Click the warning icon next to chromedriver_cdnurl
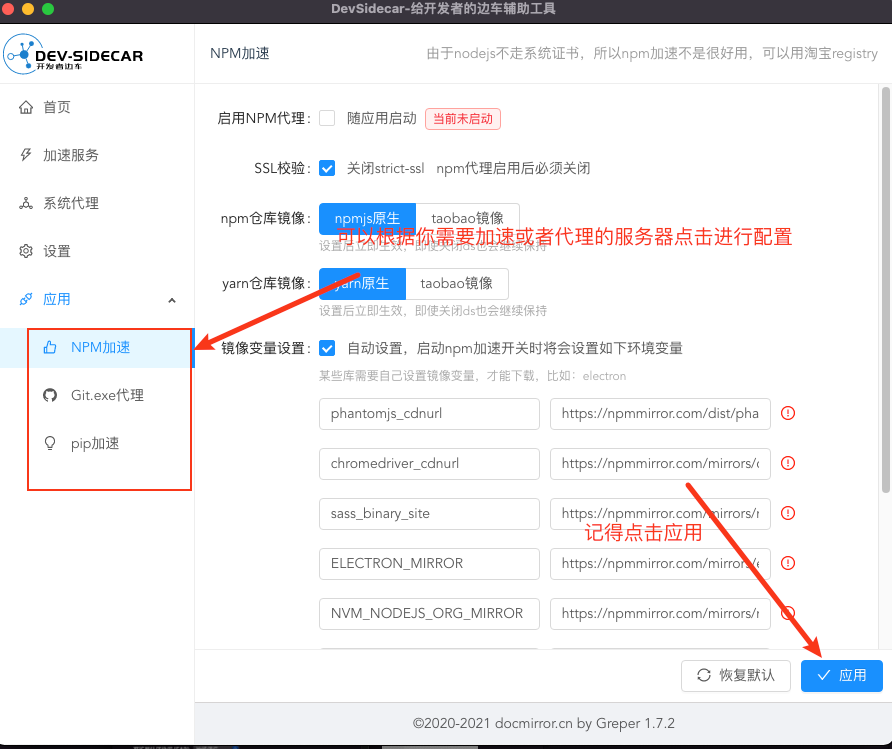This screenshot has width=892, height=749. click(x=787, y=463)
